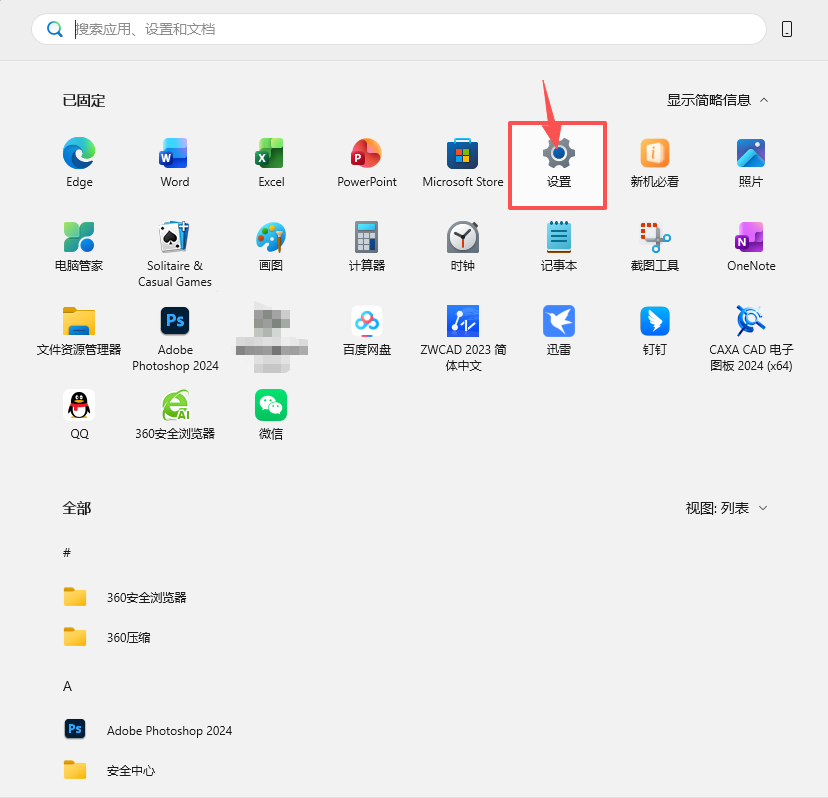Screen dimensions: 828x798
Task: Open 文件资源管理器 file explorer
Action: (x=79, y=331)
